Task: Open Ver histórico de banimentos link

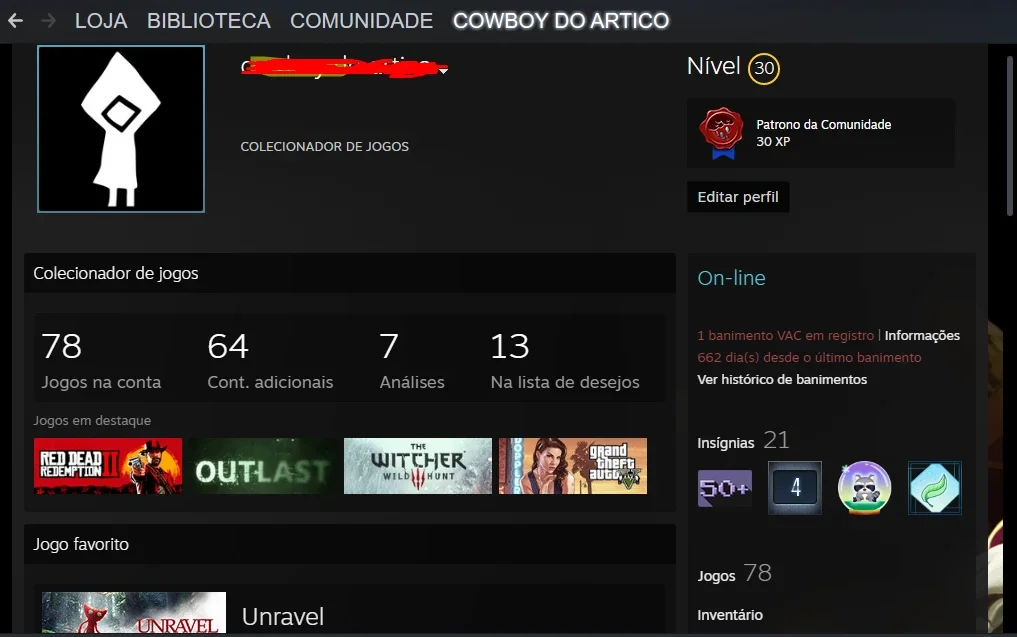Action: (782, 379)
